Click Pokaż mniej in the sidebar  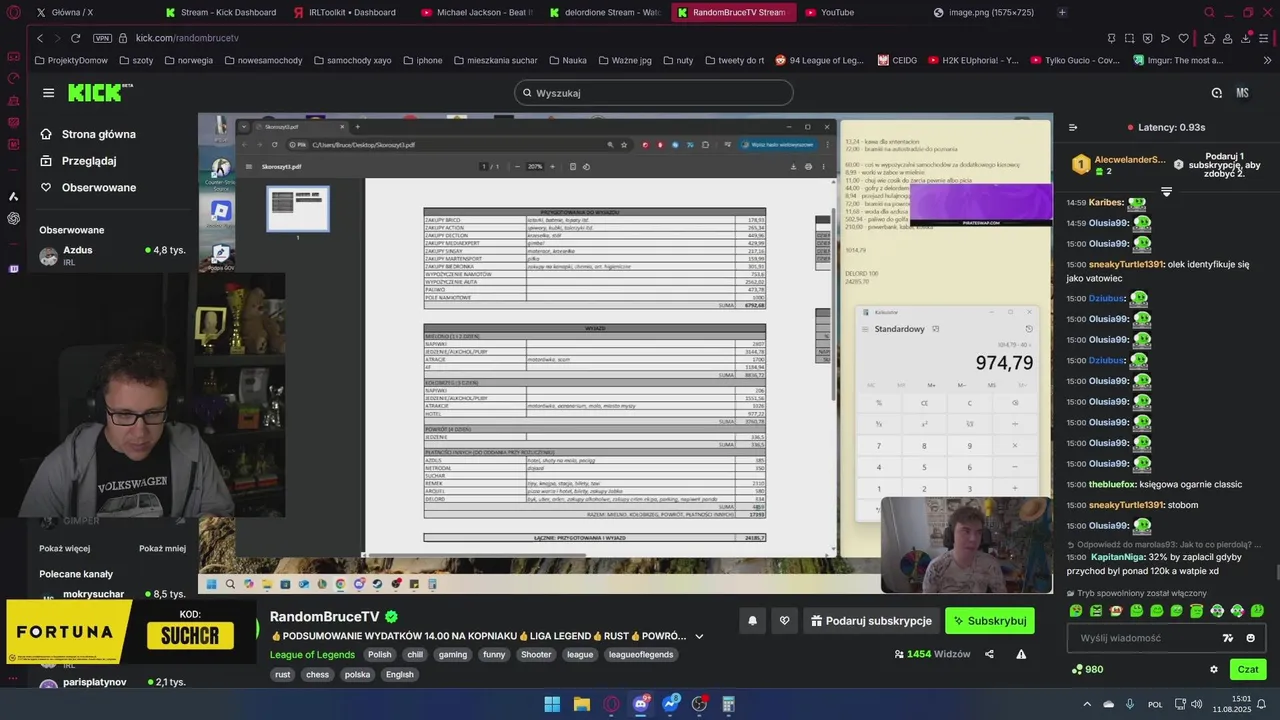click(162, 548)
